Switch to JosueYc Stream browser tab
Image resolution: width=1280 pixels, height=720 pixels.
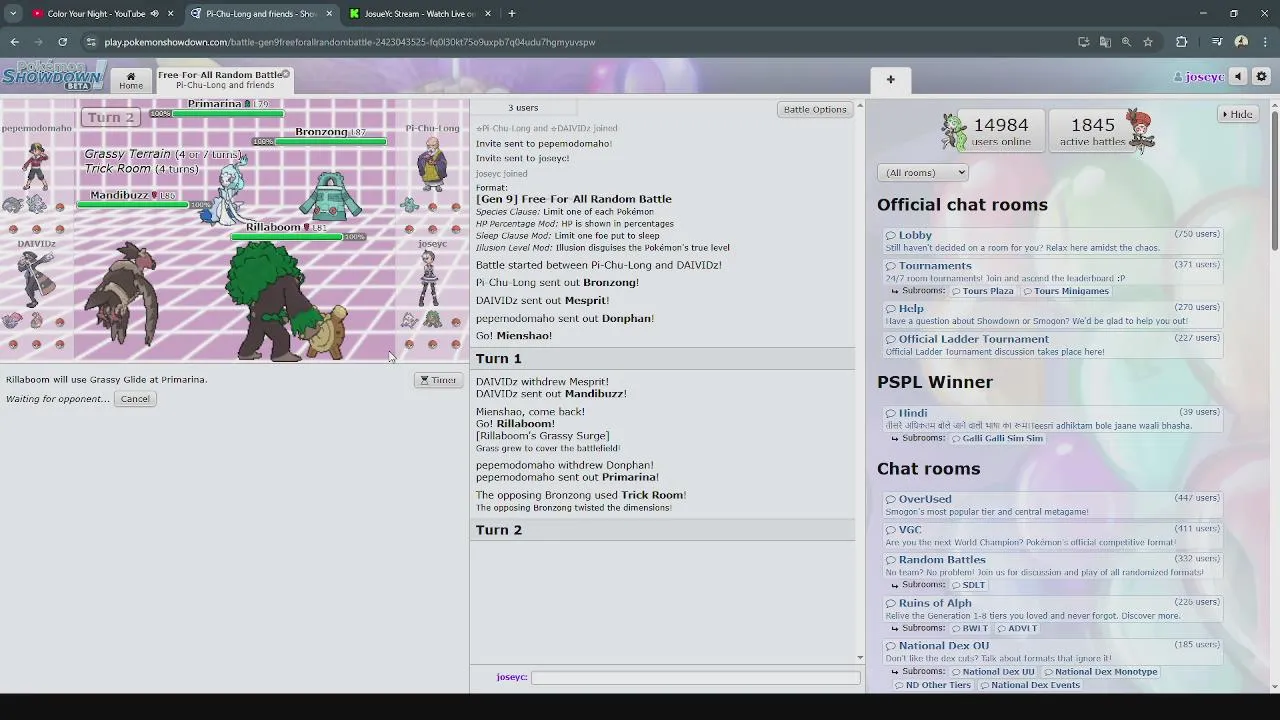[x=419, y=14]
